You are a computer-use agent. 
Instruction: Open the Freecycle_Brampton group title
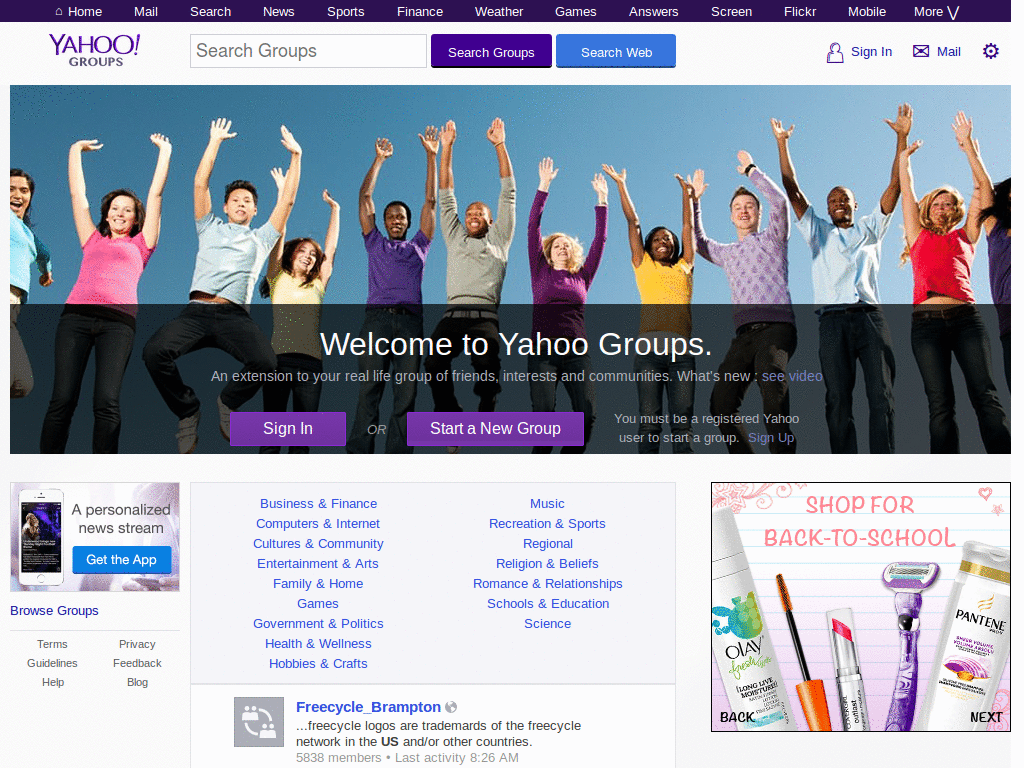pyautogui.click(x=368, y=707)
